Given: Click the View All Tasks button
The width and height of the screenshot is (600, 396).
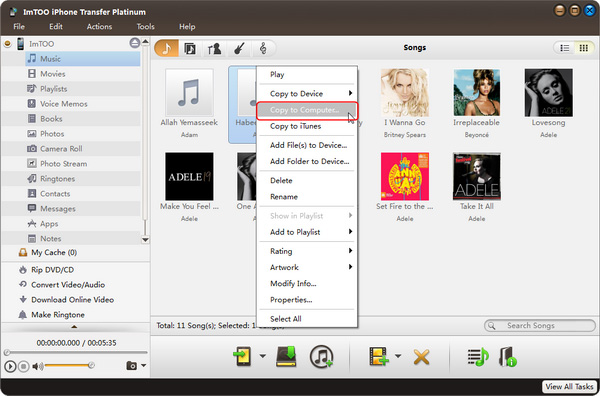Looking at the screenshot, I should [570, 386].
